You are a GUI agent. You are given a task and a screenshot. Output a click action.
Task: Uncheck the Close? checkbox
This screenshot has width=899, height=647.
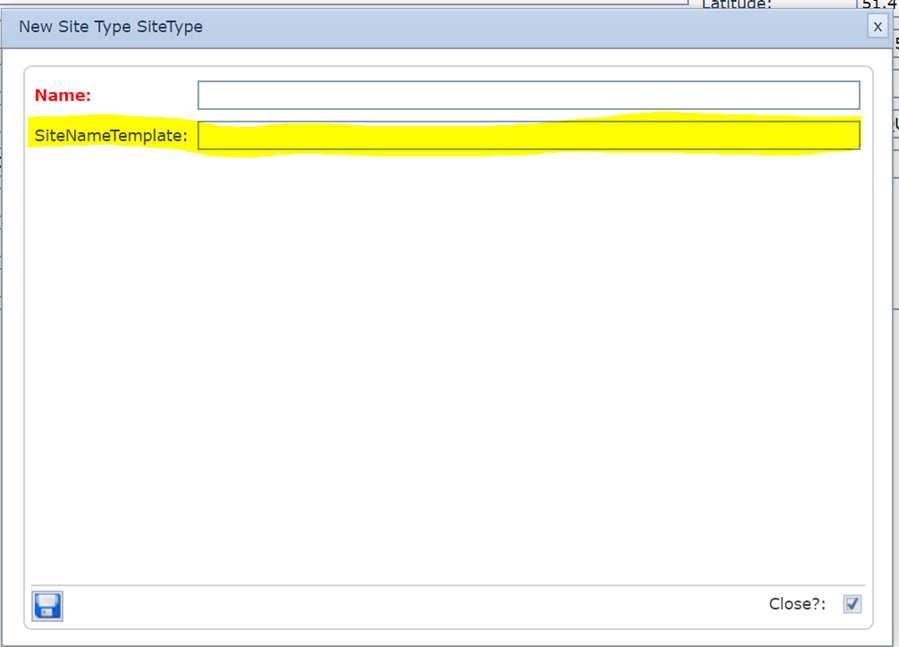click(x=852, y=604)
